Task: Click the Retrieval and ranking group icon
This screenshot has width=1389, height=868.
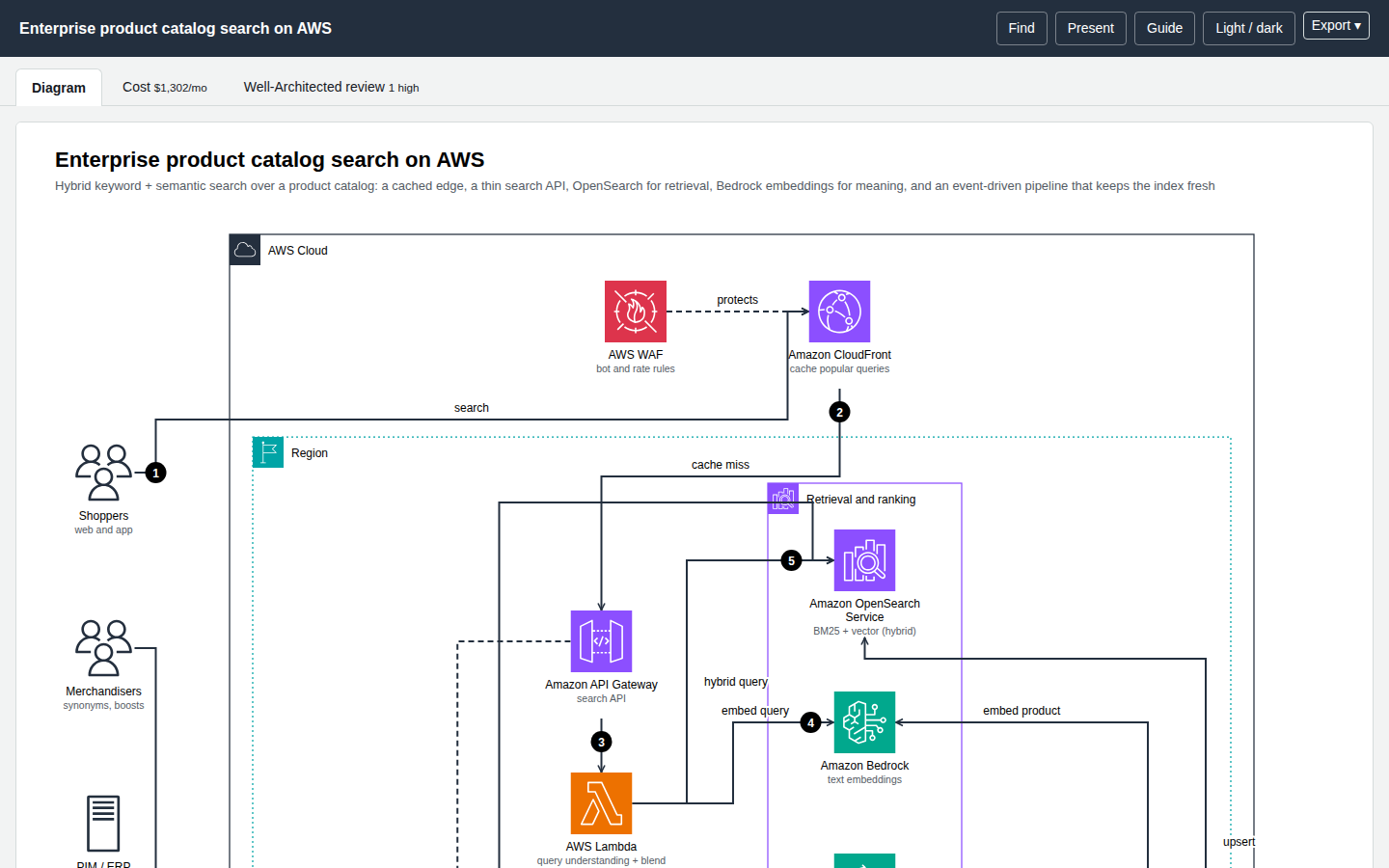Action: [x=783, y=499]
